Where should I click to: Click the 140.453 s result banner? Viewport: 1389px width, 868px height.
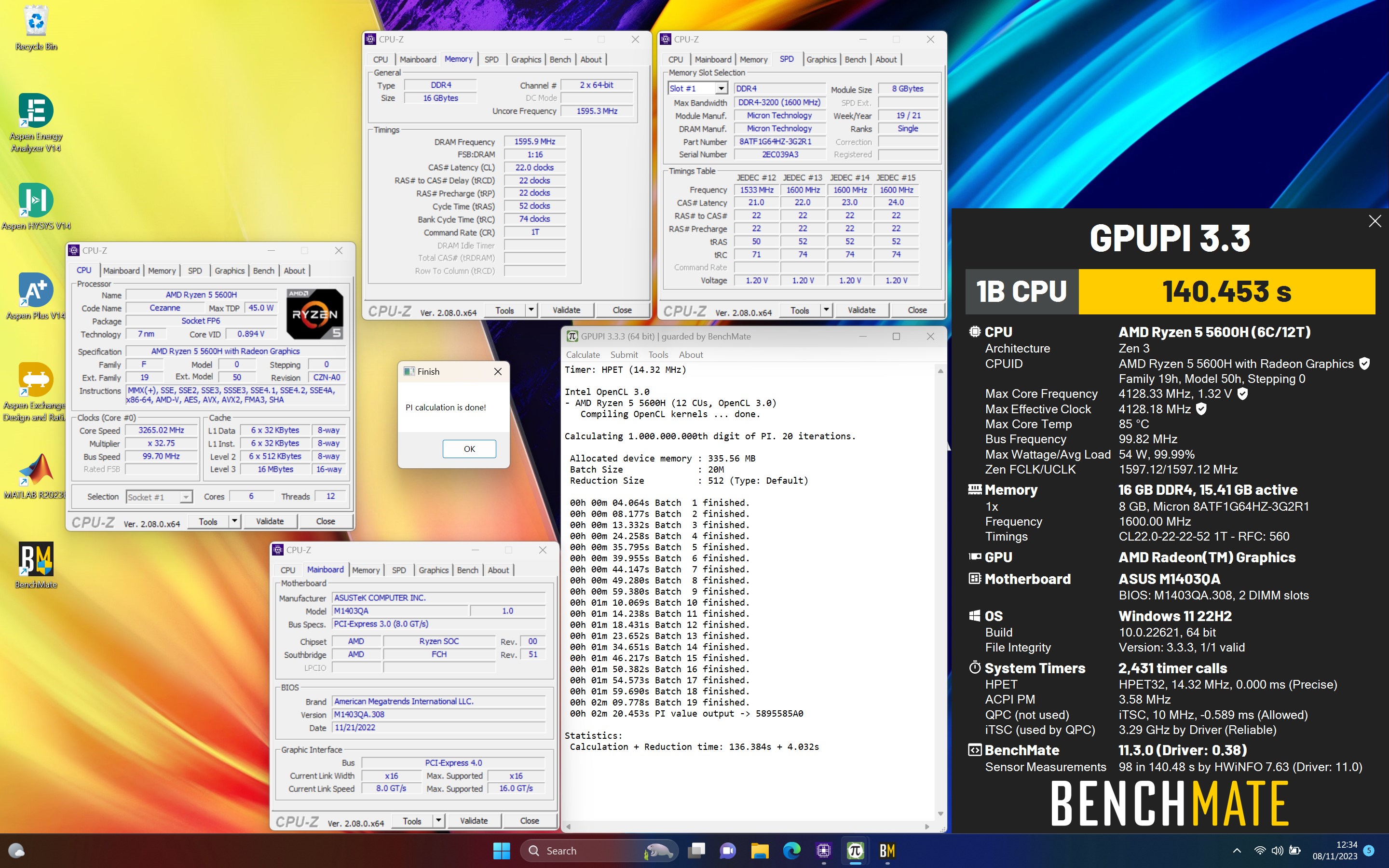[1226, 292]
